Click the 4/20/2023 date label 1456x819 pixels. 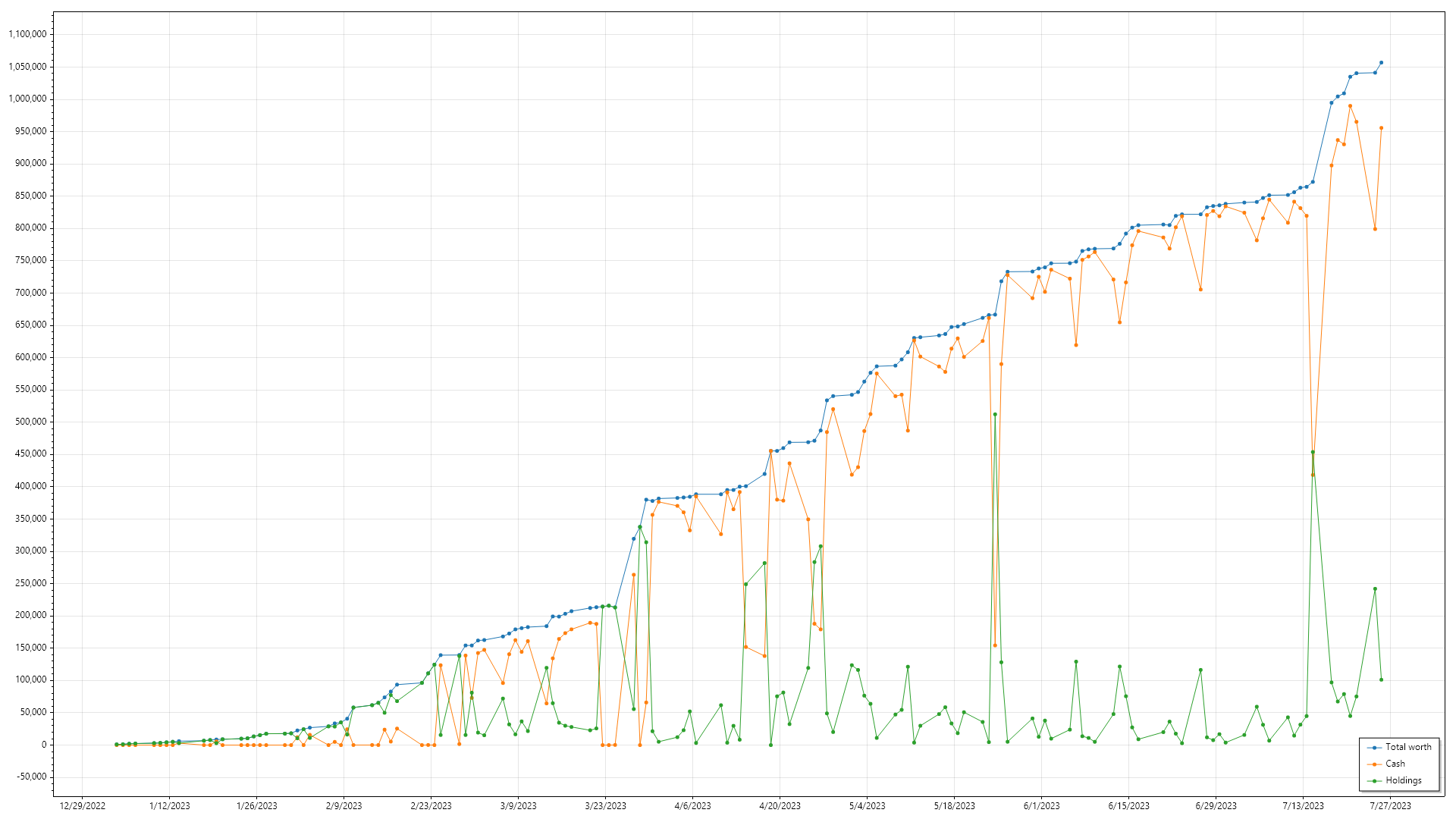[780, 806]
